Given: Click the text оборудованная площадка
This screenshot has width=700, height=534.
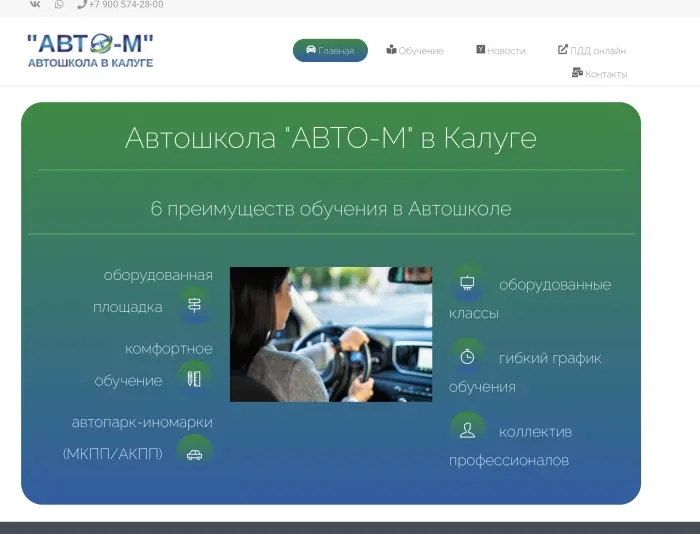Looking at the screenshot, I should tap(153, 291).
